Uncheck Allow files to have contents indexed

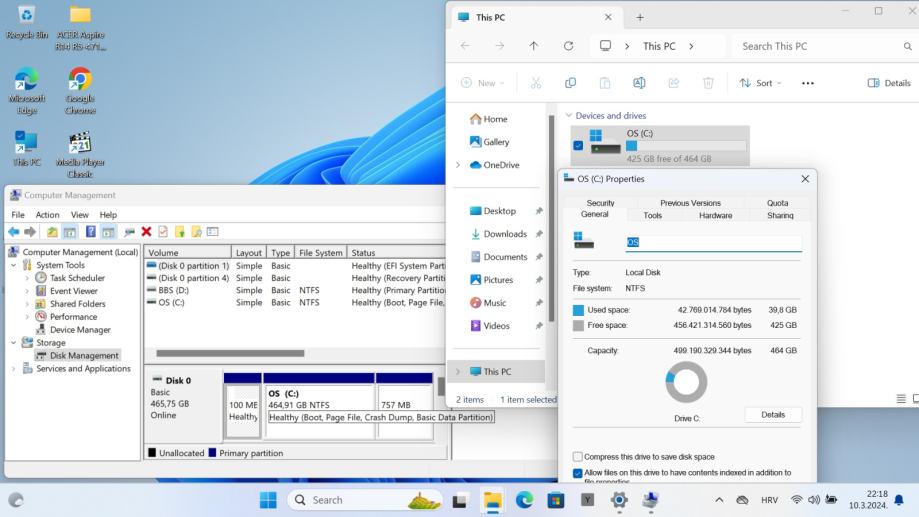(x=578, y=473)
